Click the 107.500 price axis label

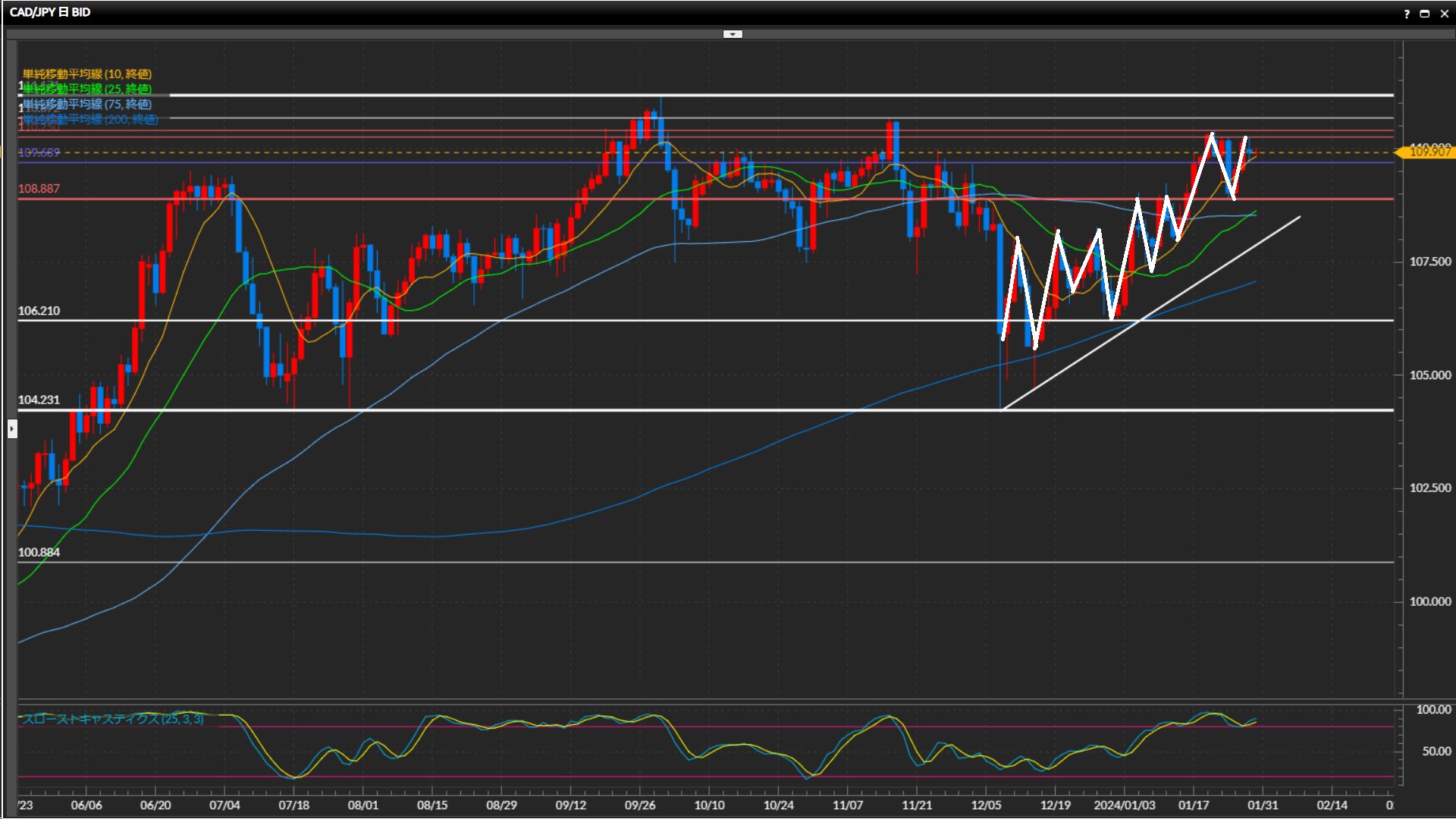coord(1429,262)
